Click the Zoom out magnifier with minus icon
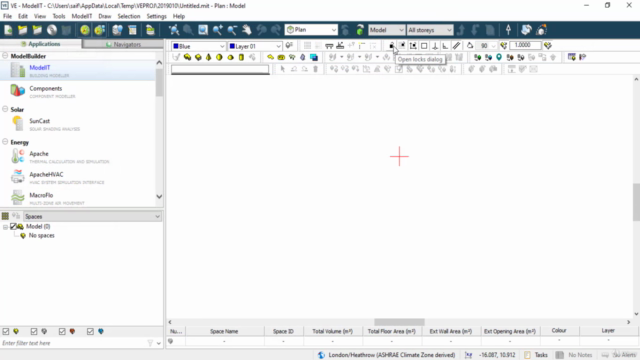 pyautogui.click(x=232, y=30)
